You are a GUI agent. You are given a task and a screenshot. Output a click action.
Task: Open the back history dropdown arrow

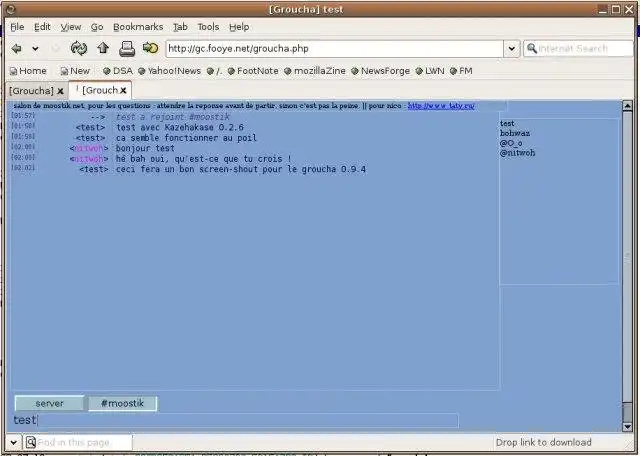click(36, 49)
